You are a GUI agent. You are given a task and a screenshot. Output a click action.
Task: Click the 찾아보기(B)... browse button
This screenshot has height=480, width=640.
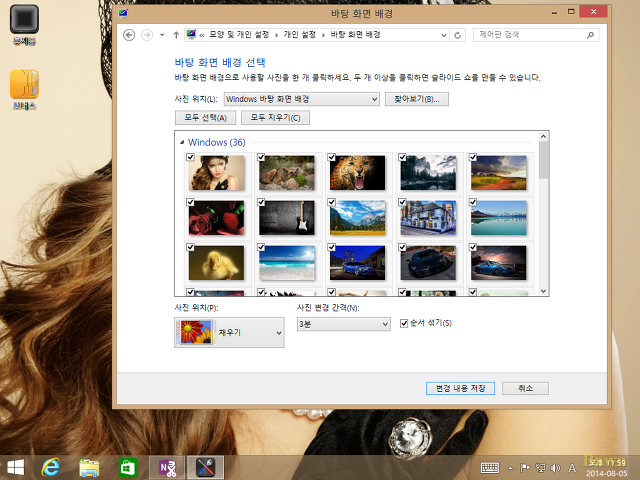(417, 99)
